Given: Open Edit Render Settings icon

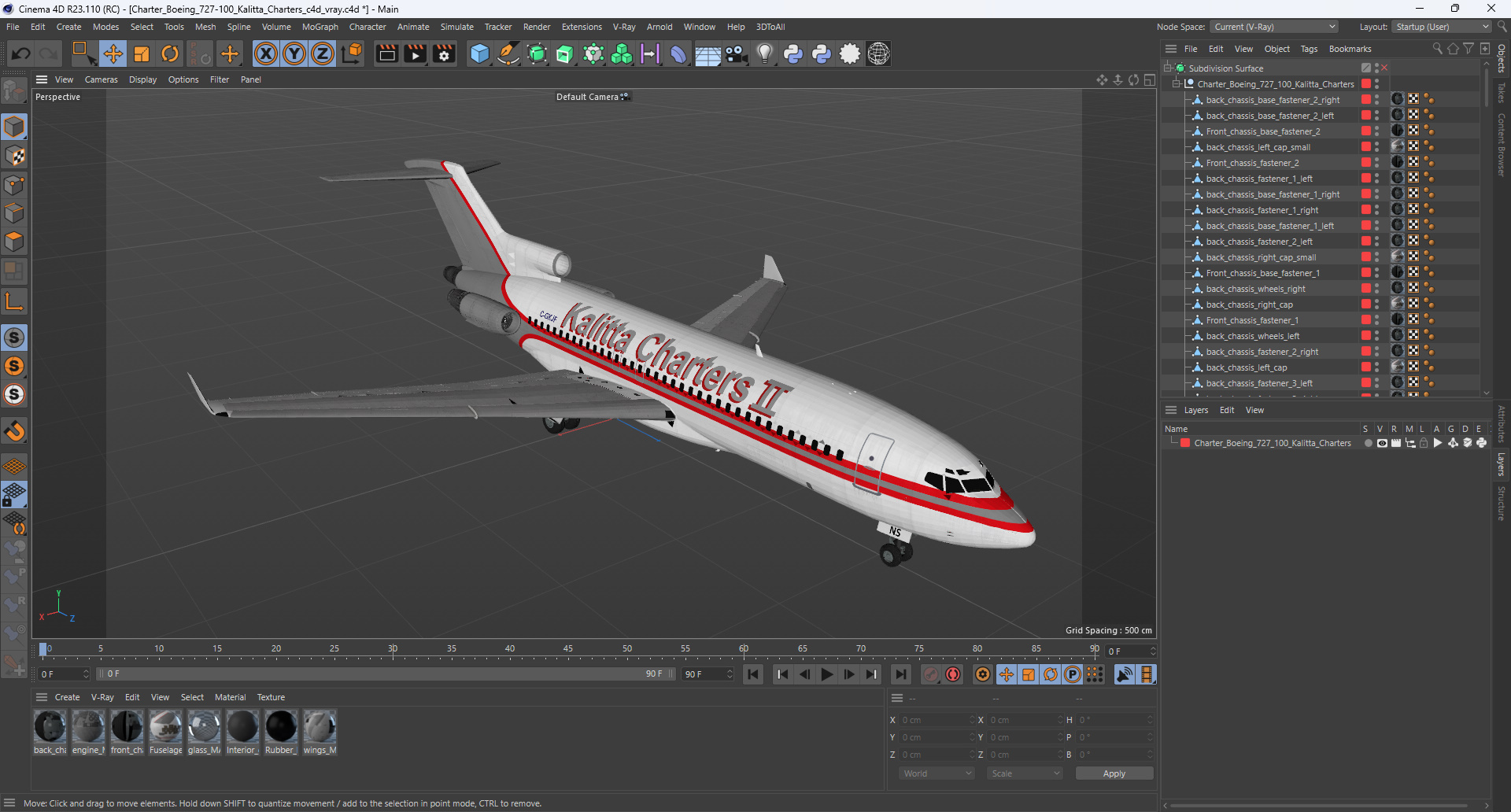Looking at the screenshot, I should [x=444, y=54].
